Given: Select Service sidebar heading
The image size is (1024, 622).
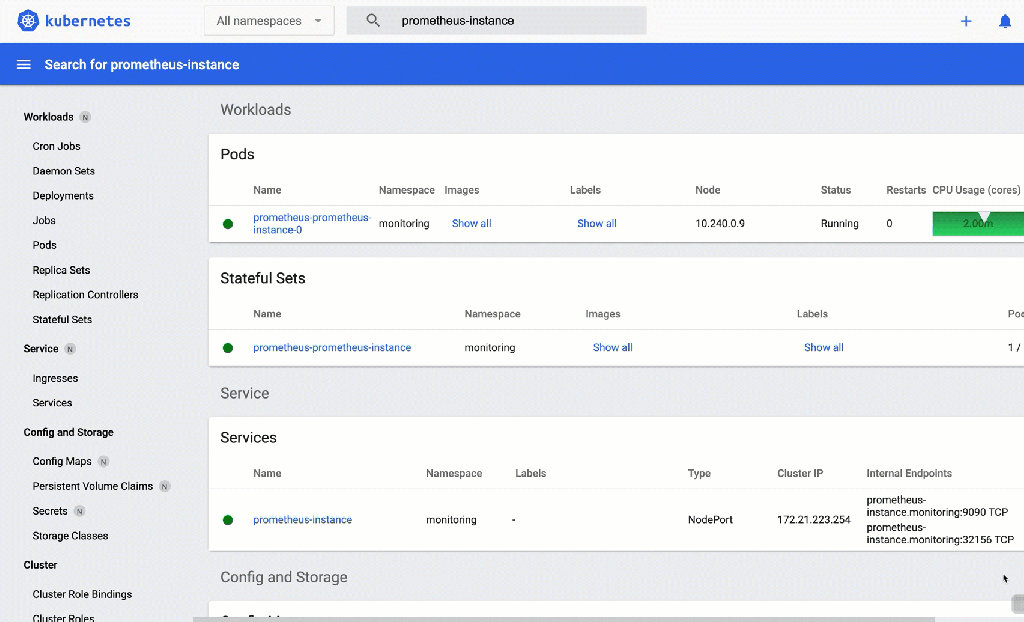Looking at the screenshot, I should pos(40,349).
